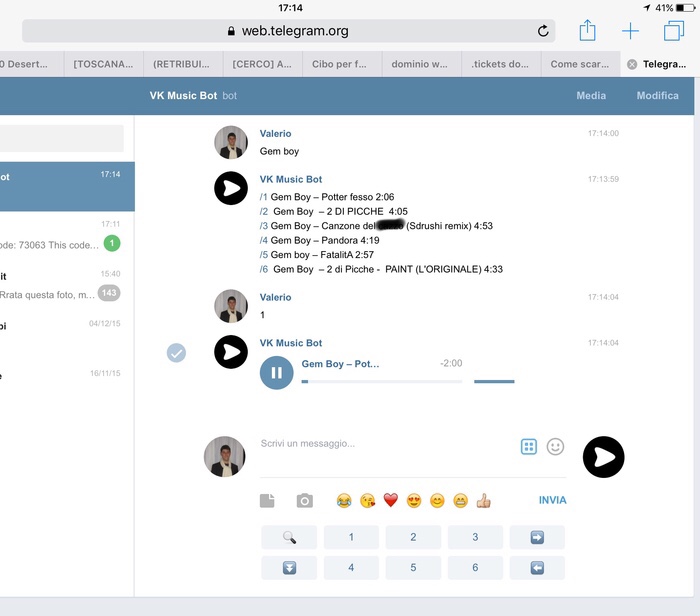Click the magnifier search keyboard button
Image resolution: width=700 pixels, height=616 pixels.
[x=289, y=537]
